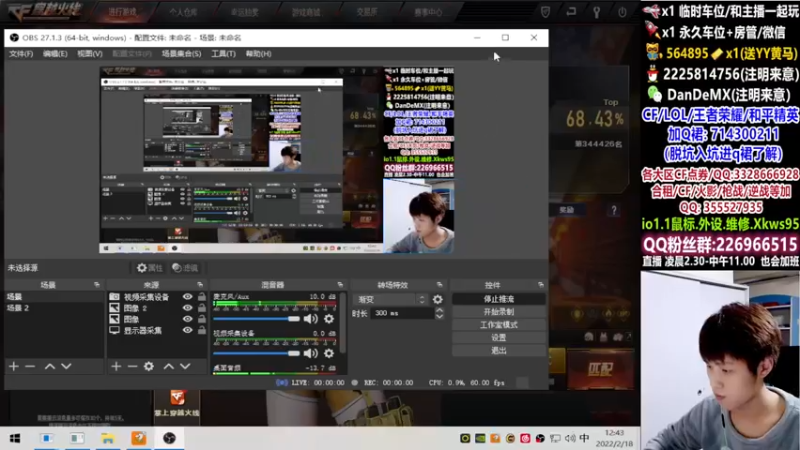The height and width of the screenshot is (450, 800).
Task: Move scene up with arrow icon
Action: [49, 366]
